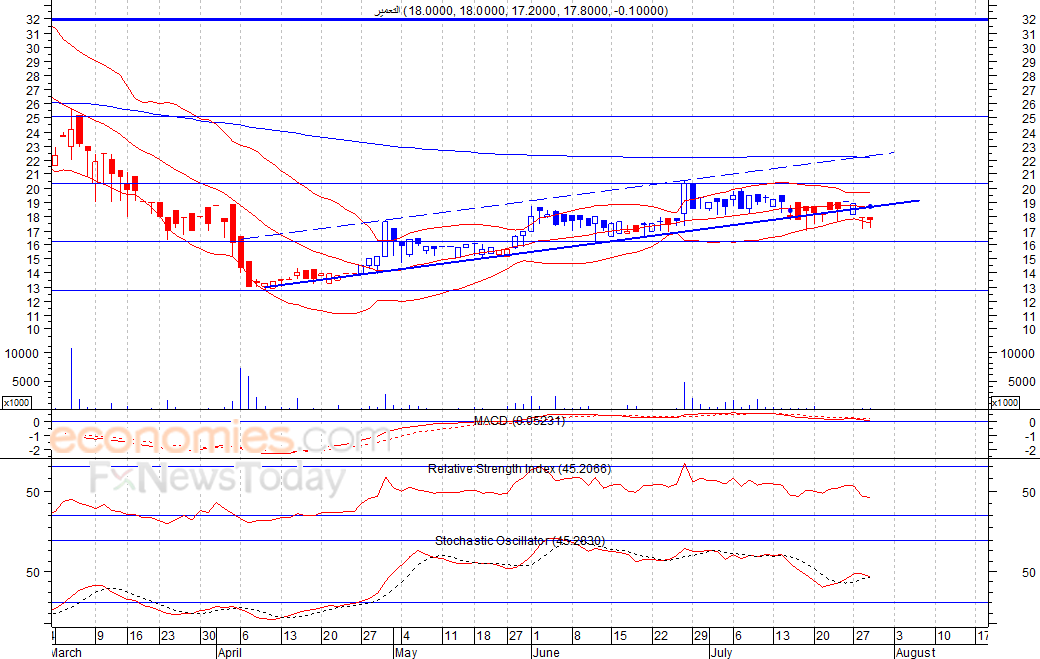The image size is (1040, 659).
Task: Open the FxNewsToday watermark logo
Action: 217,480
